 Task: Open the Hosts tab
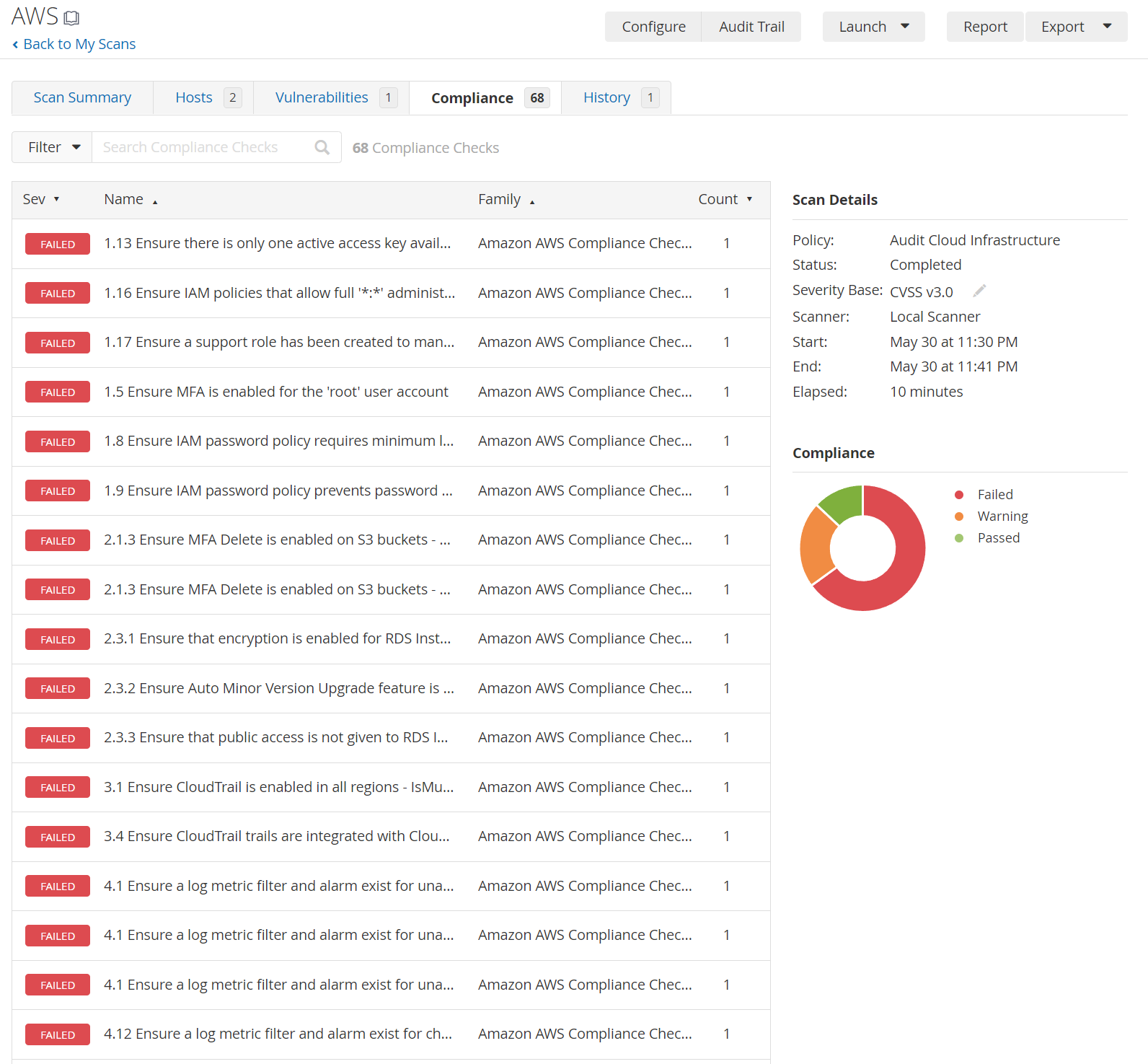(x=203, y=97)
